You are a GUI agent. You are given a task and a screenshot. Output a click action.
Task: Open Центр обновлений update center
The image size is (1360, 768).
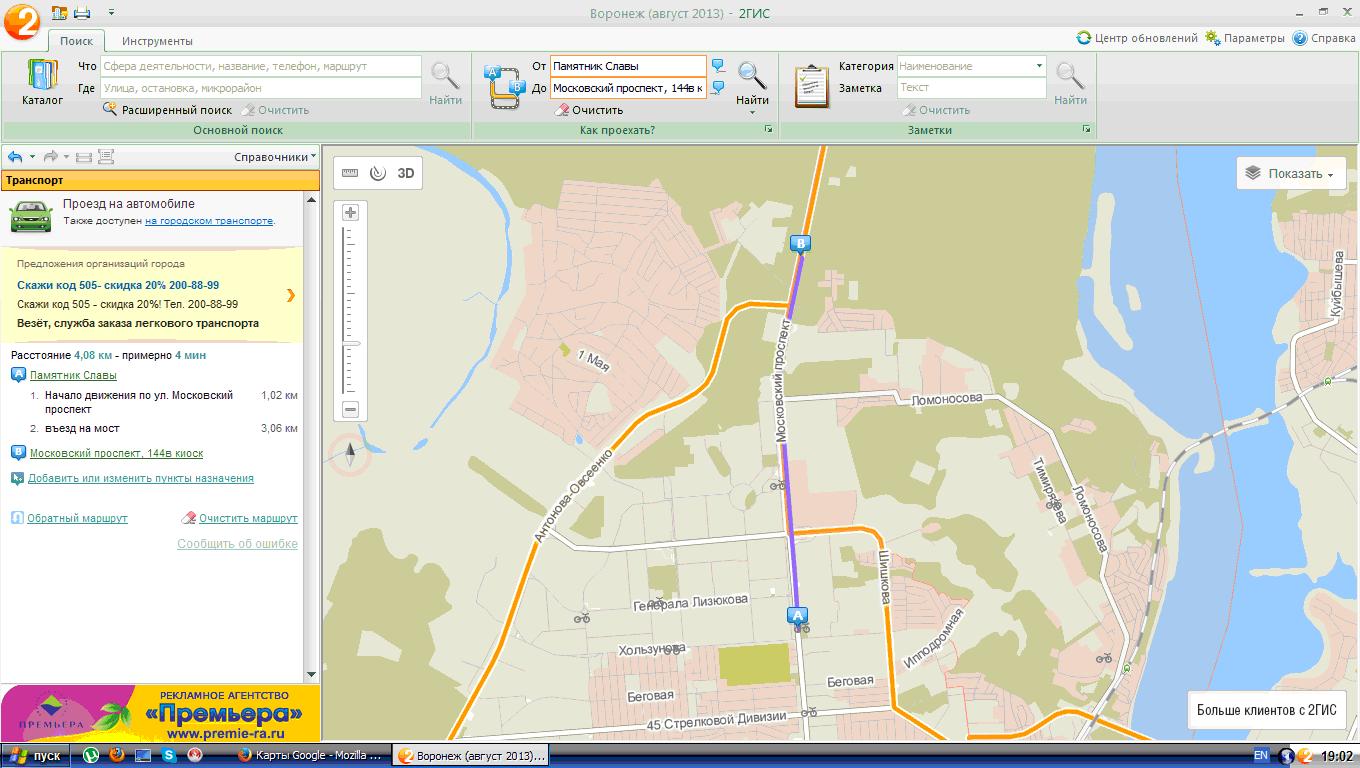pyautogui.click(x=1136, y=38)
